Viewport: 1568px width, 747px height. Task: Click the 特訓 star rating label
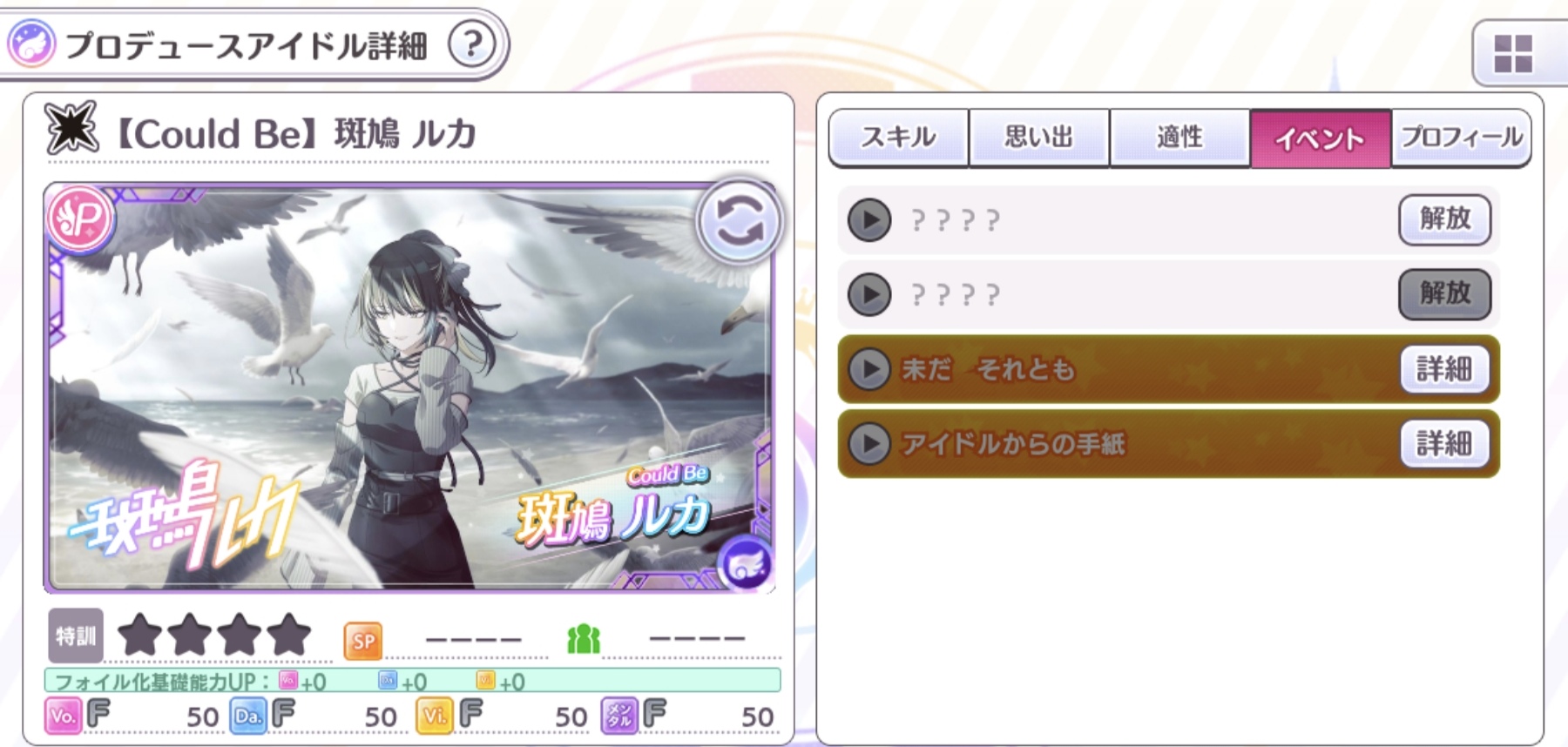(76, 636)
